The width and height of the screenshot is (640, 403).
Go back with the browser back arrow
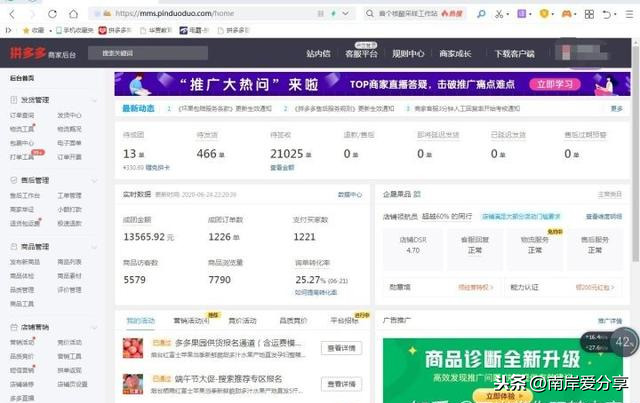pyautogui.click(x=12, y=14)
